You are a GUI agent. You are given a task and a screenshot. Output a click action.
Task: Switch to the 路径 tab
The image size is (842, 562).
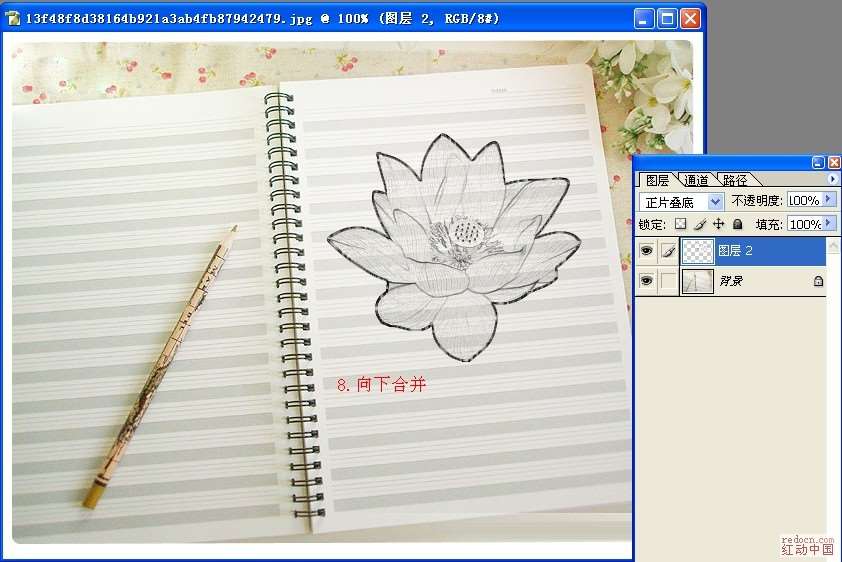(735, 180)
